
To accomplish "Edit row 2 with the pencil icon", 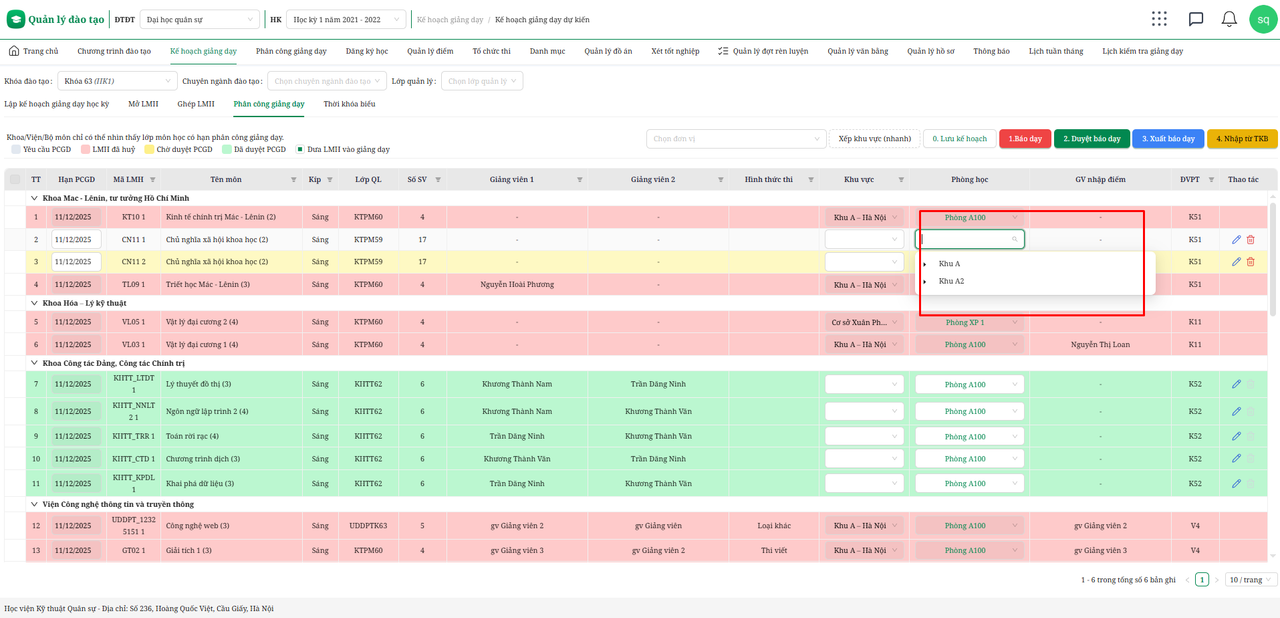I will [1236, 239].
